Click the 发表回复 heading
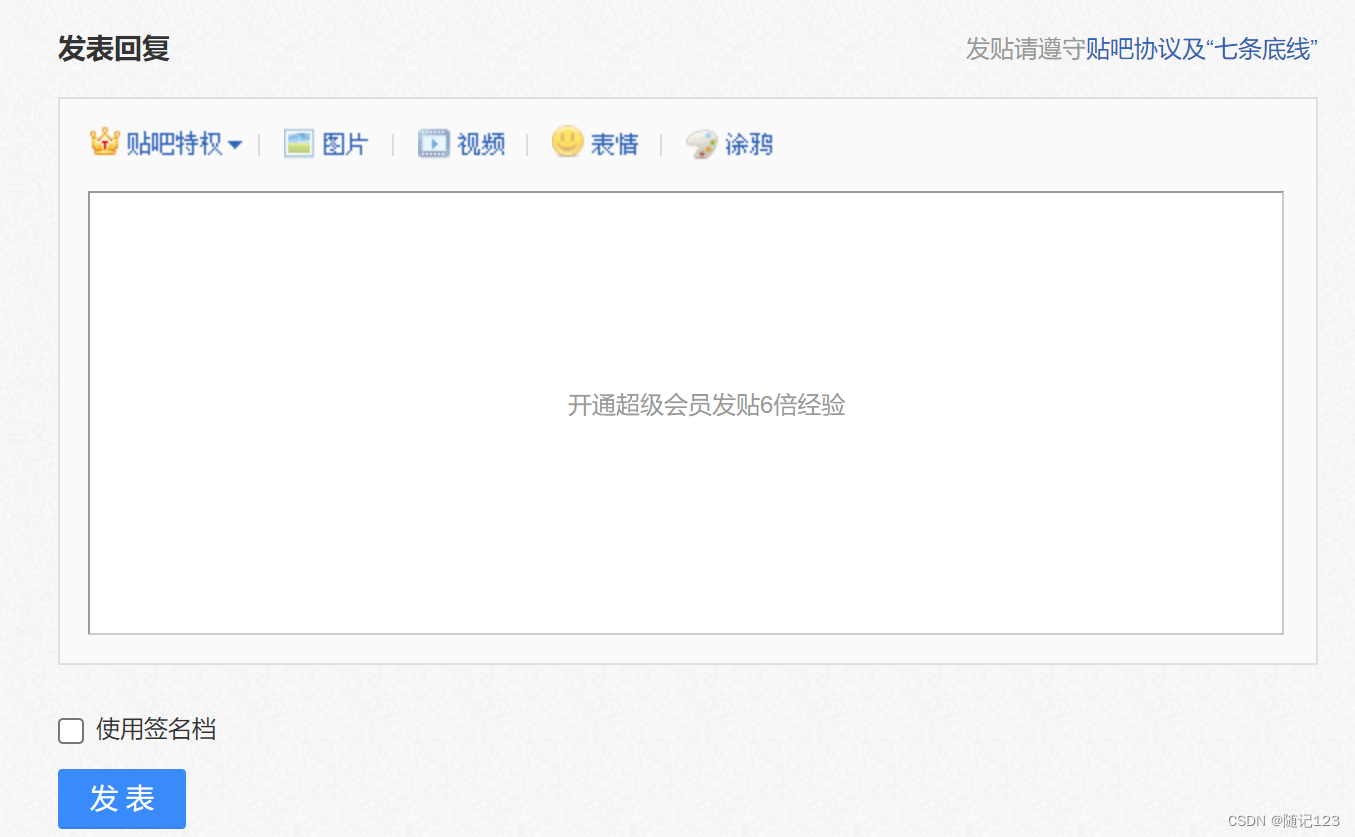This screenshot has width=1355, height=837. click(x=114, y=48)
